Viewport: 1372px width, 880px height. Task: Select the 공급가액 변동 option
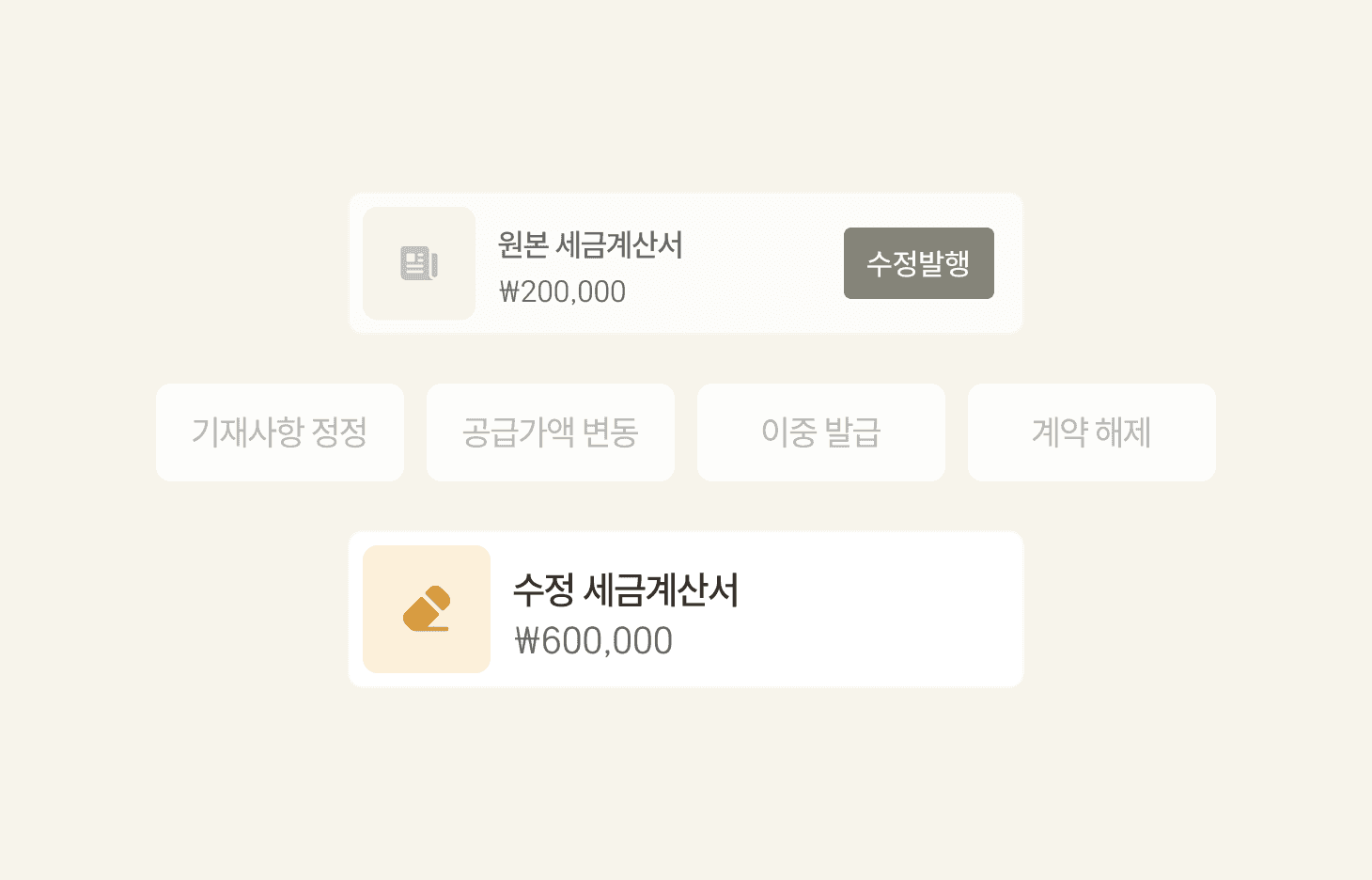pyautogui.click(x=551, y=432)
